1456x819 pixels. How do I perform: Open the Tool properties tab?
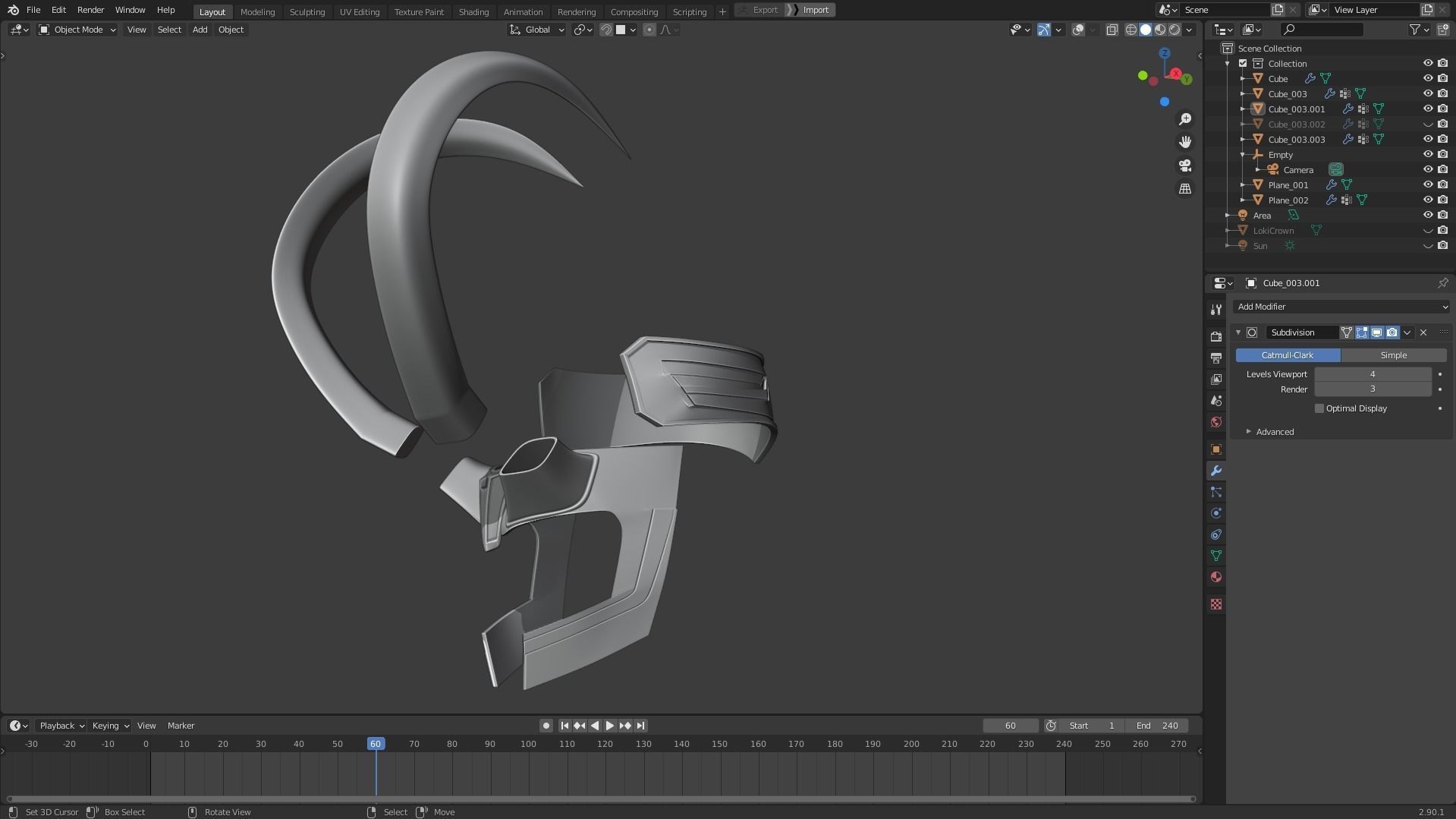pos(1216,309)
